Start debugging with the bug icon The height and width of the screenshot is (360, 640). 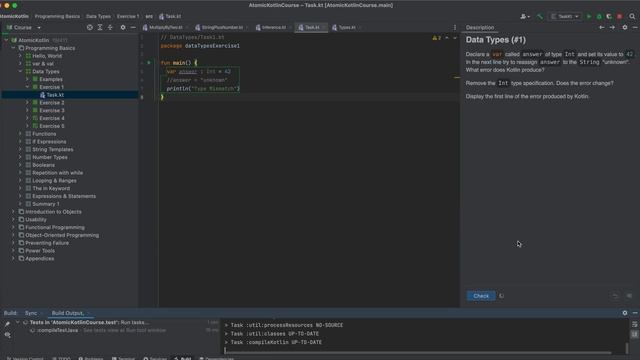click(599, 16)
